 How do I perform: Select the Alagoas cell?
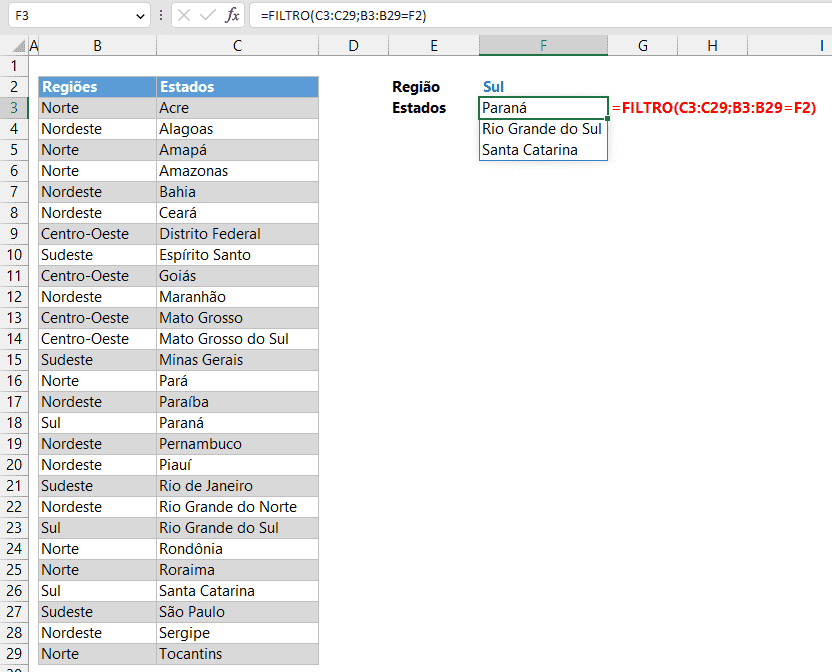[237, 128]
